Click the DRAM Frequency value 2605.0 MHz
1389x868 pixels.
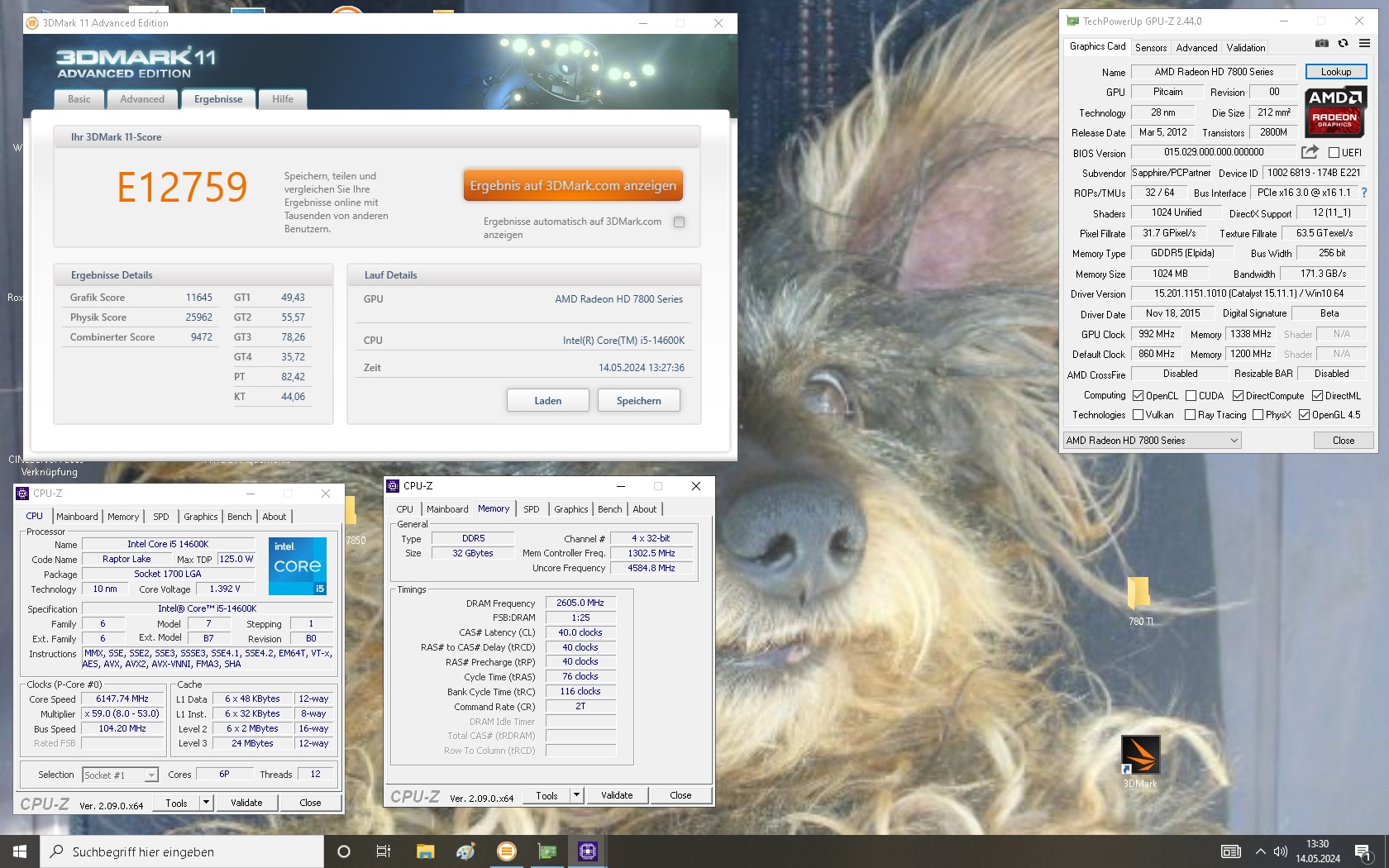coord(580,603)
